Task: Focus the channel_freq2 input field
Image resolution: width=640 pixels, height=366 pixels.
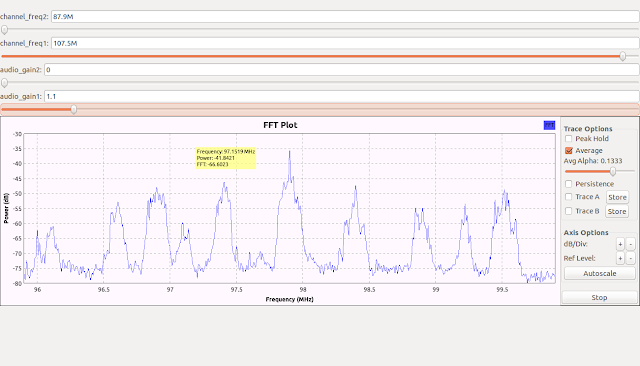Action: [x=345, y=17]
